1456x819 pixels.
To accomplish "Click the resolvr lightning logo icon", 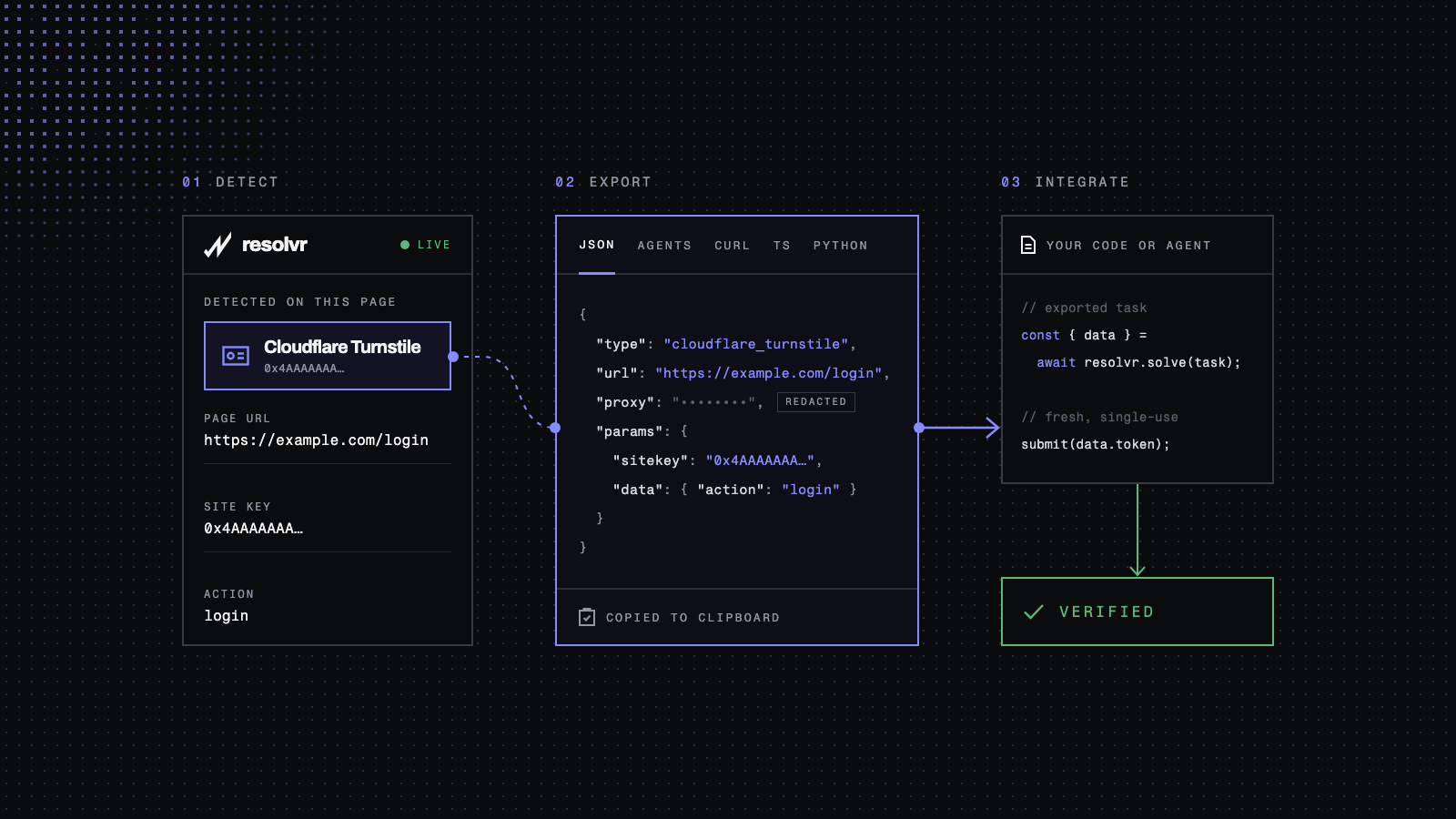I will [217, 245].
